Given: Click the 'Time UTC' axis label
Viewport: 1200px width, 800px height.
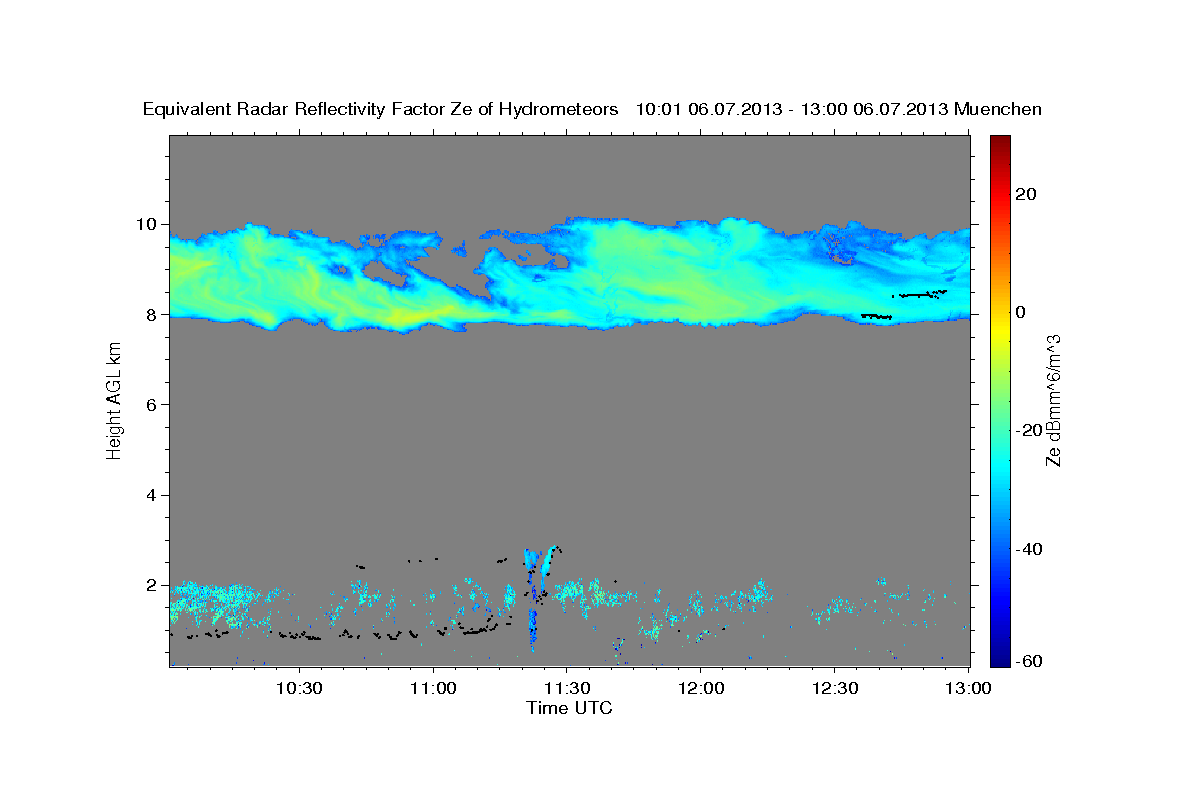Looking at the screenshot, I should (x=569, y=708).
